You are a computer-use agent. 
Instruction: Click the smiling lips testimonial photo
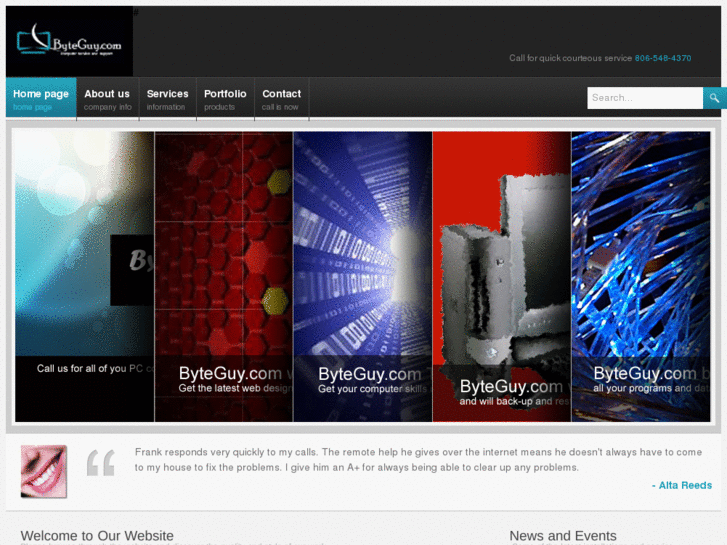tap(44, 471)
